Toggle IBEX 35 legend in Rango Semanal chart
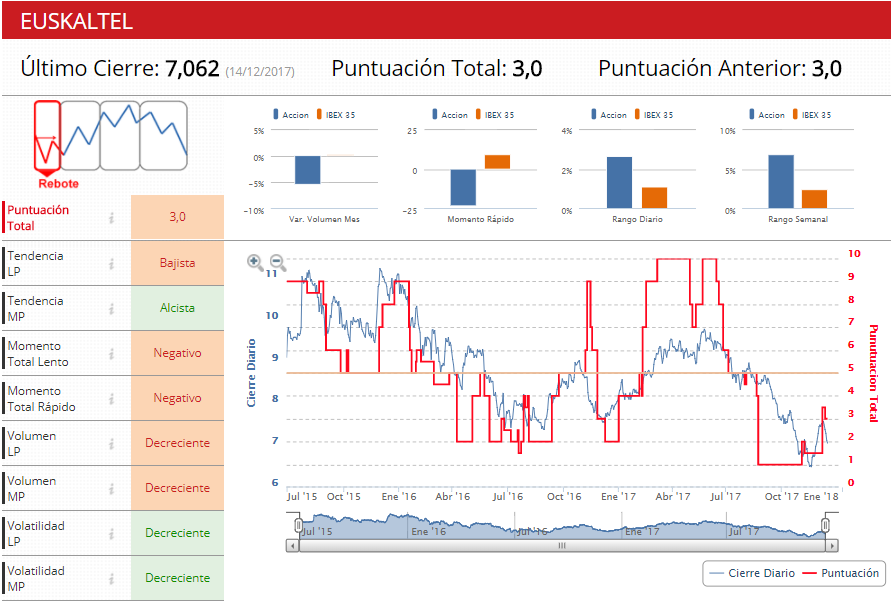The height and width of the screenshot is (601, 892). (812, 115)
